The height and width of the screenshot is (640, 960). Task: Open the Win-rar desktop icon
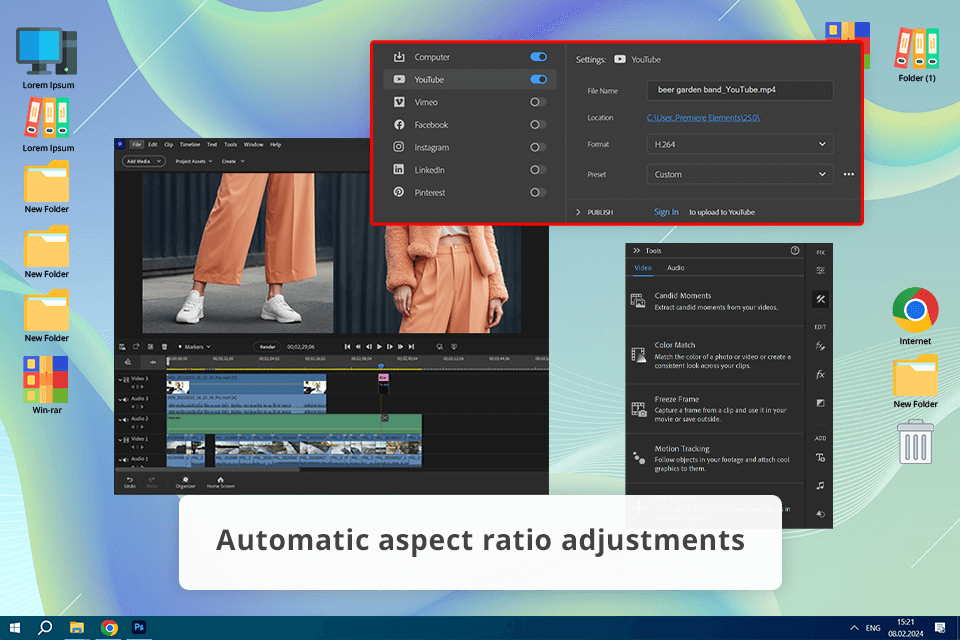pyautogui.click(x=47, y=385)
